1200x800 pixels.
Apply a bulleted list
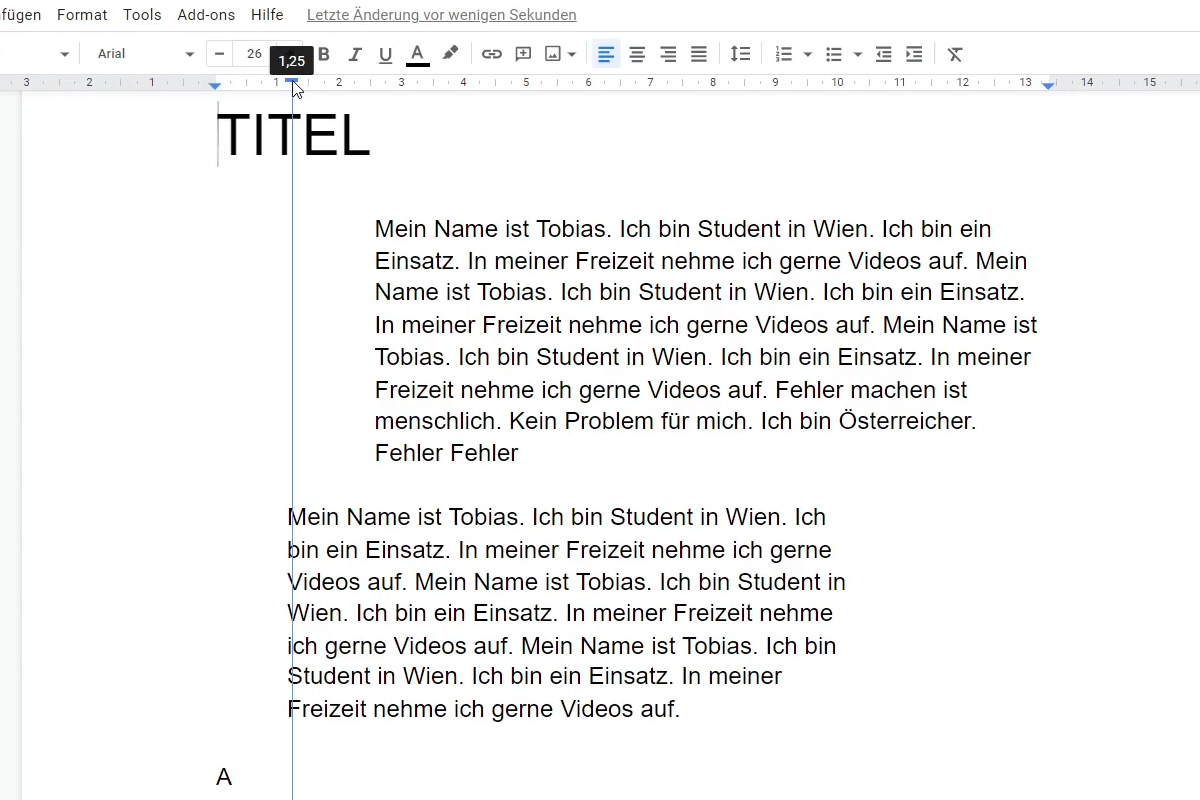(834, 54)
